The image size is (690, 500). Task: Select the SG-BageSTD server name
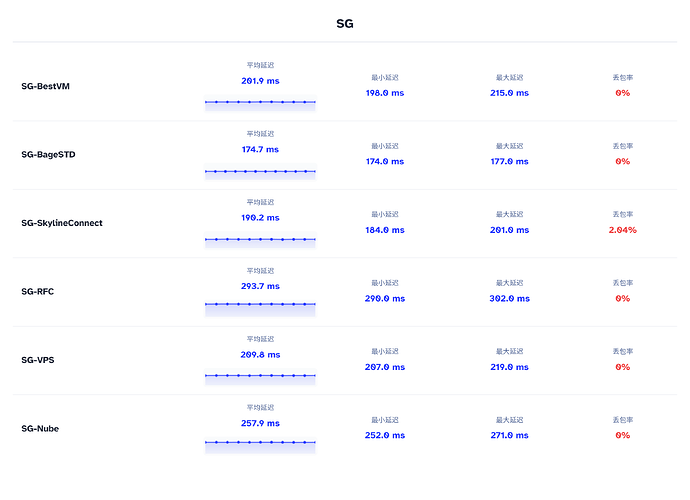48,155
